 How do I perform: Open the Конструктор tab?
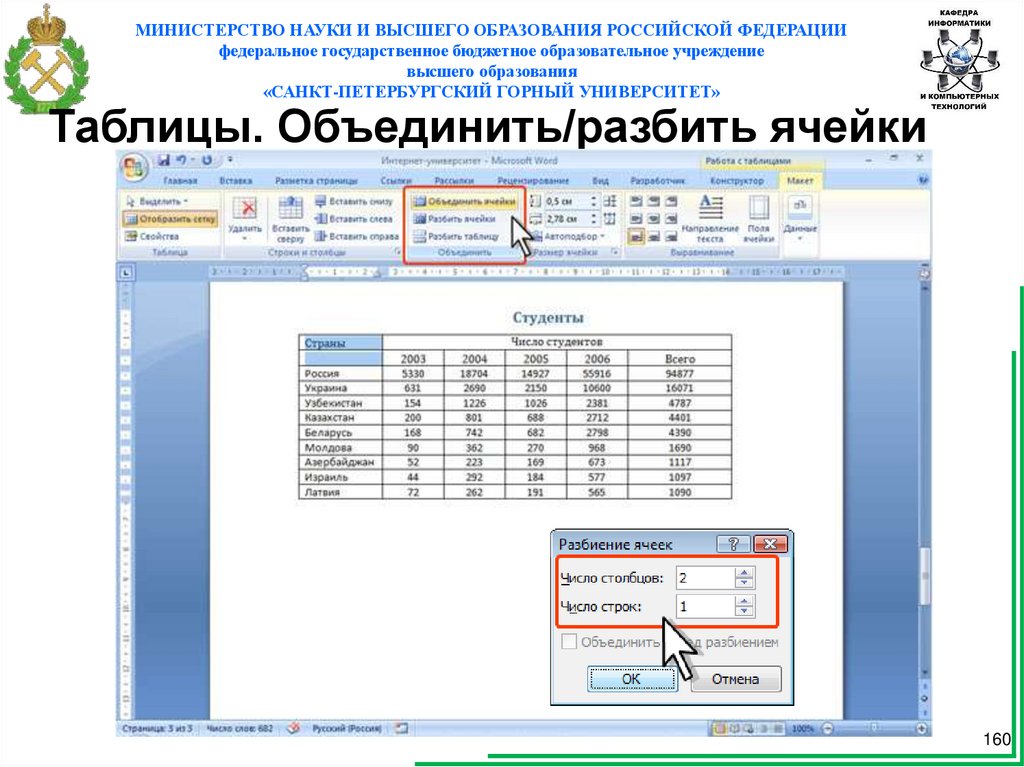[737, 180]
